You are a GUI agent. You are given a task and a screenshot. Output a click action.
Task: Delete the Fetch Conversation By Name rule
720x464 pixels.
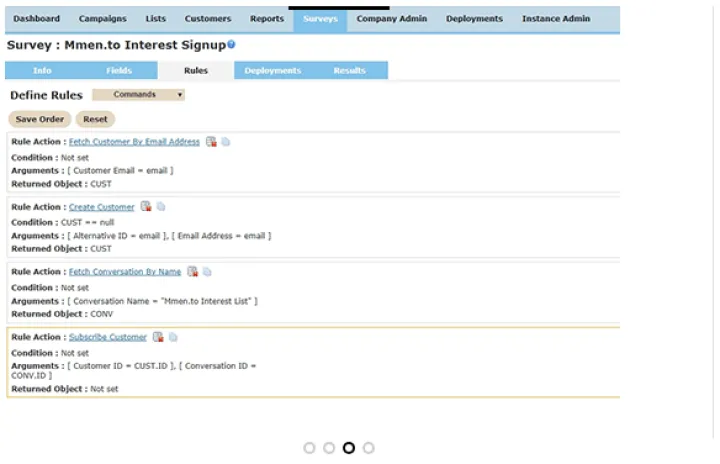pos(192,272)
